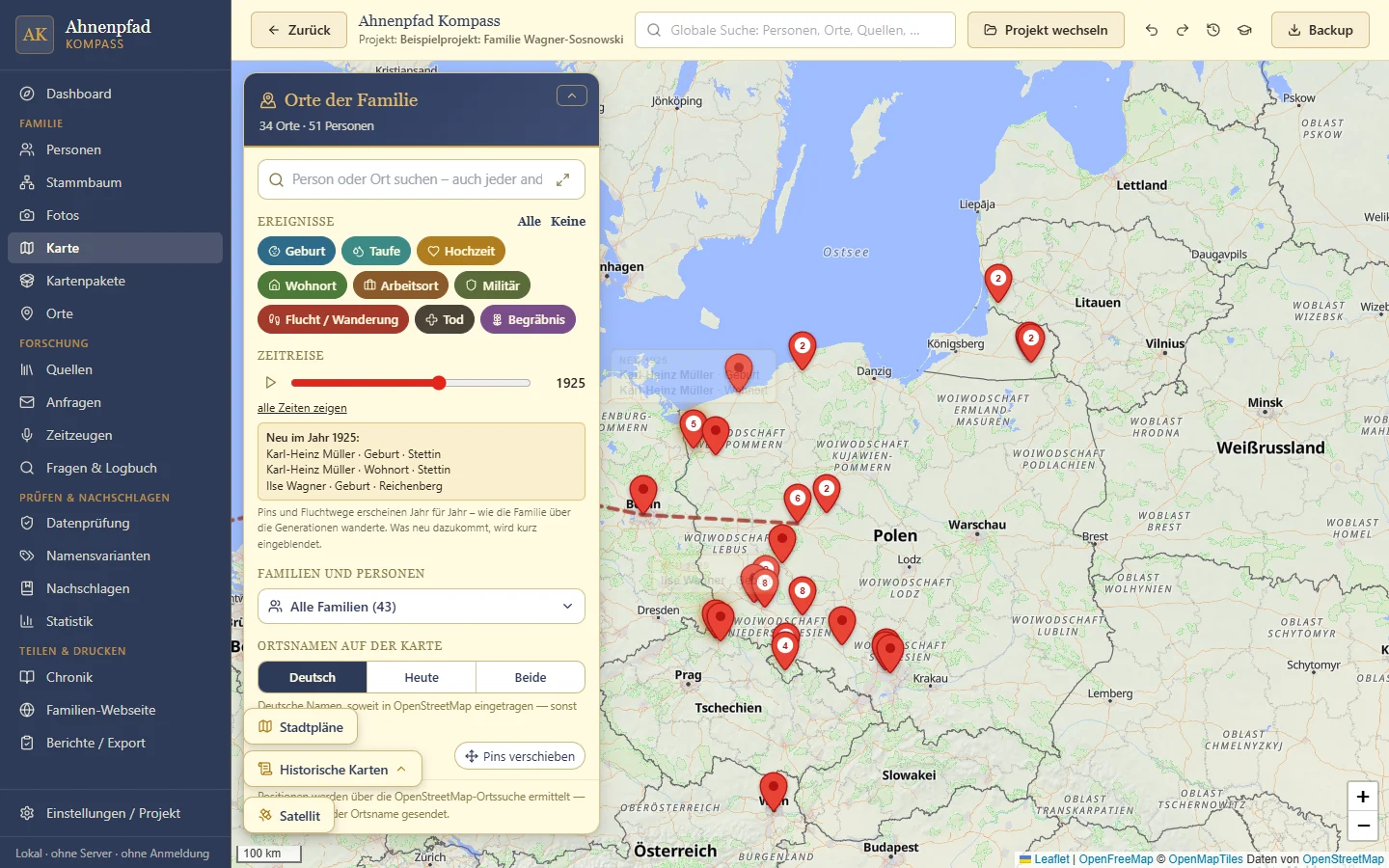Image resolution: width=1389 pixels, height=868 pixels.
Task: Click the Pins verschieben button
Action: coord(520,756)
